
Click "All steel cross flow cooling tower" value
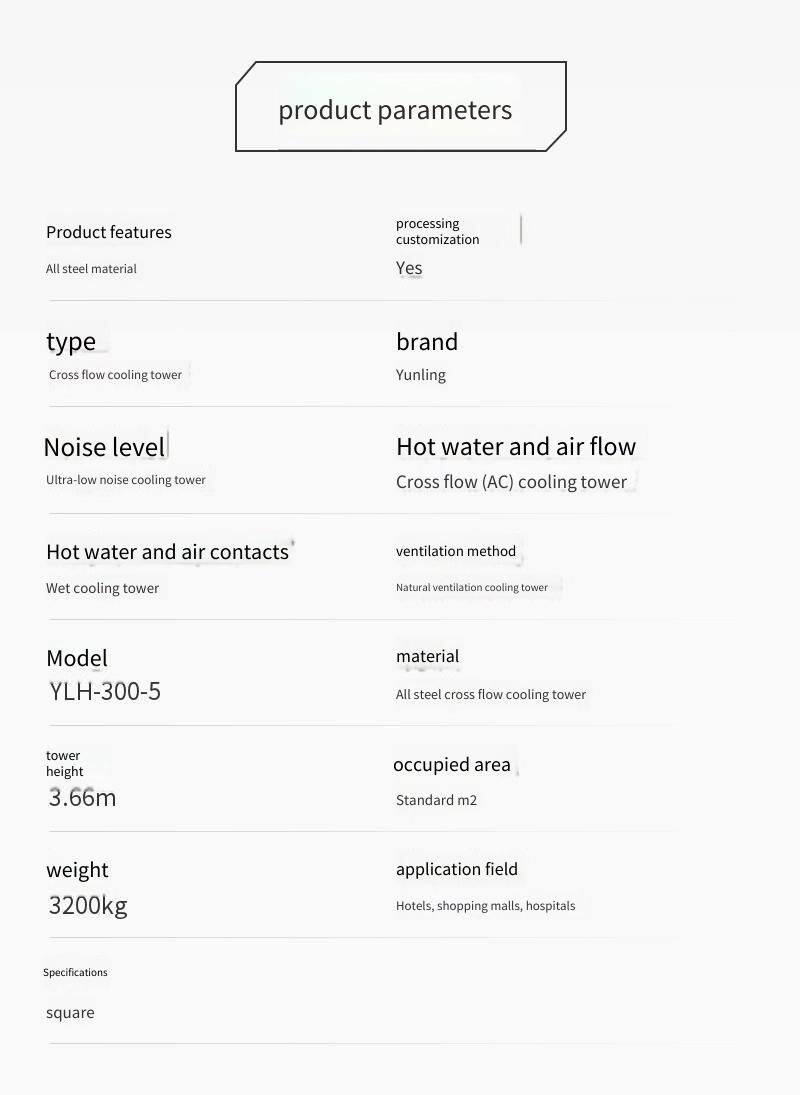[x=491, y=695]
